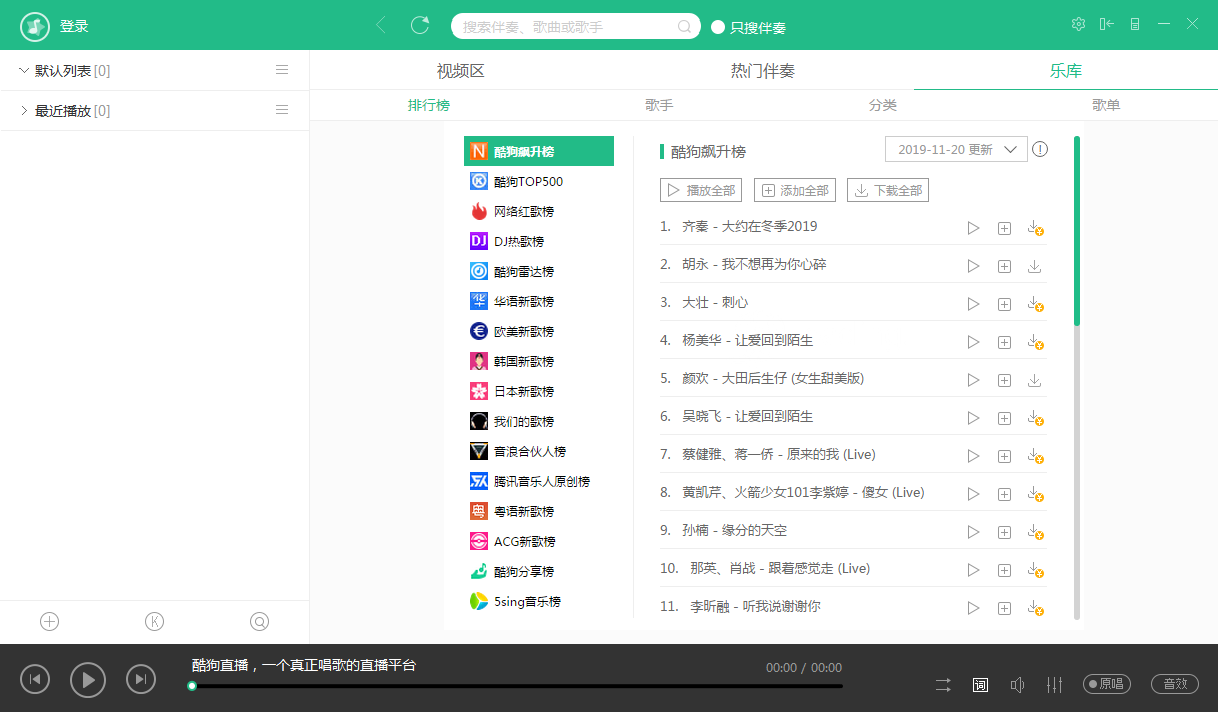Click the 登录 login link
The width and height of the screenshot is (1218, 712).
click(74, 26)
